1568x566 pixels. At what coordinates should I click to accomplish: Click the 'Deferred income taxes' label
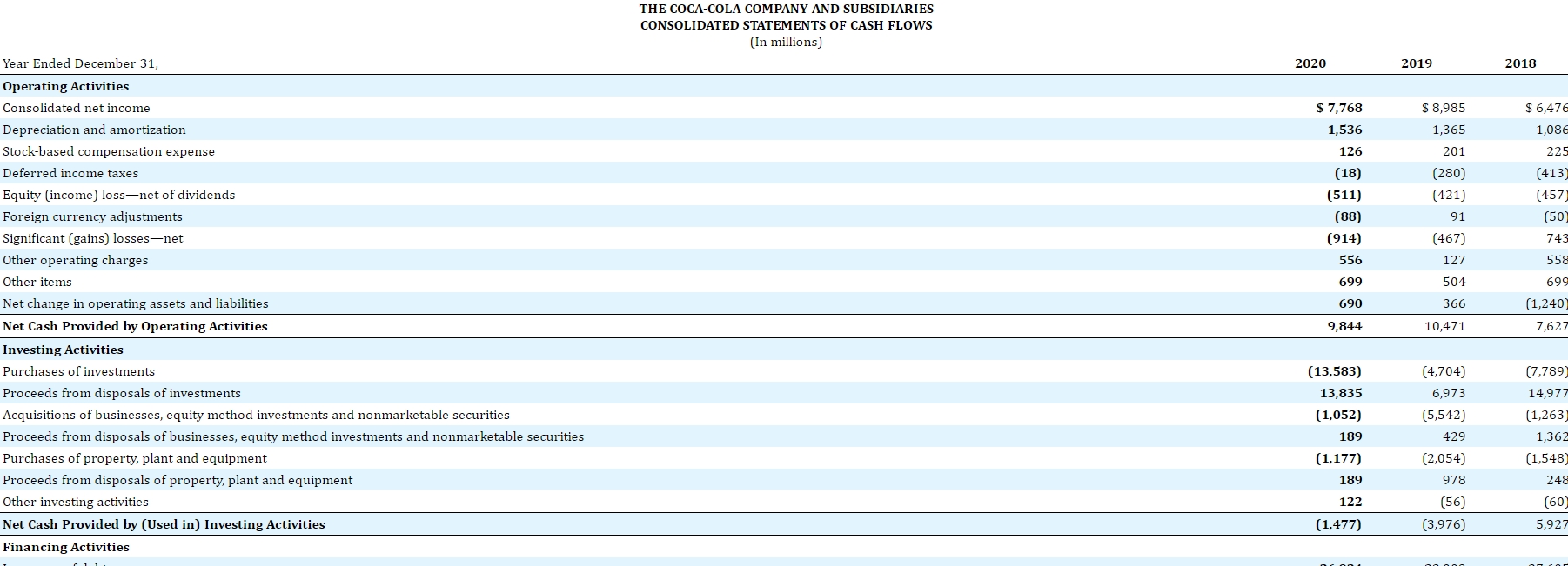coord(70,173)
